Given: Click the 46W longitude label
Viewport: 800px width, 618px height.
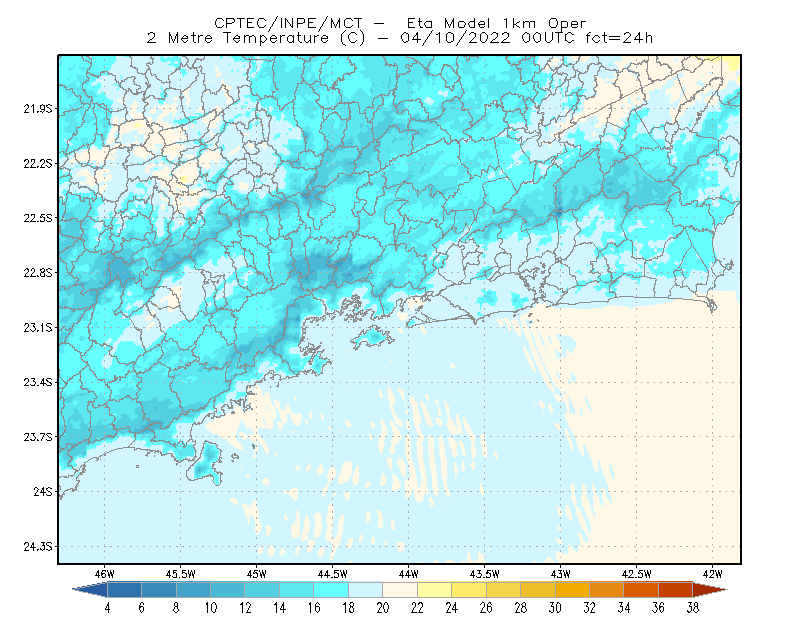Looking at the screenshot, I should click(105, 574).
